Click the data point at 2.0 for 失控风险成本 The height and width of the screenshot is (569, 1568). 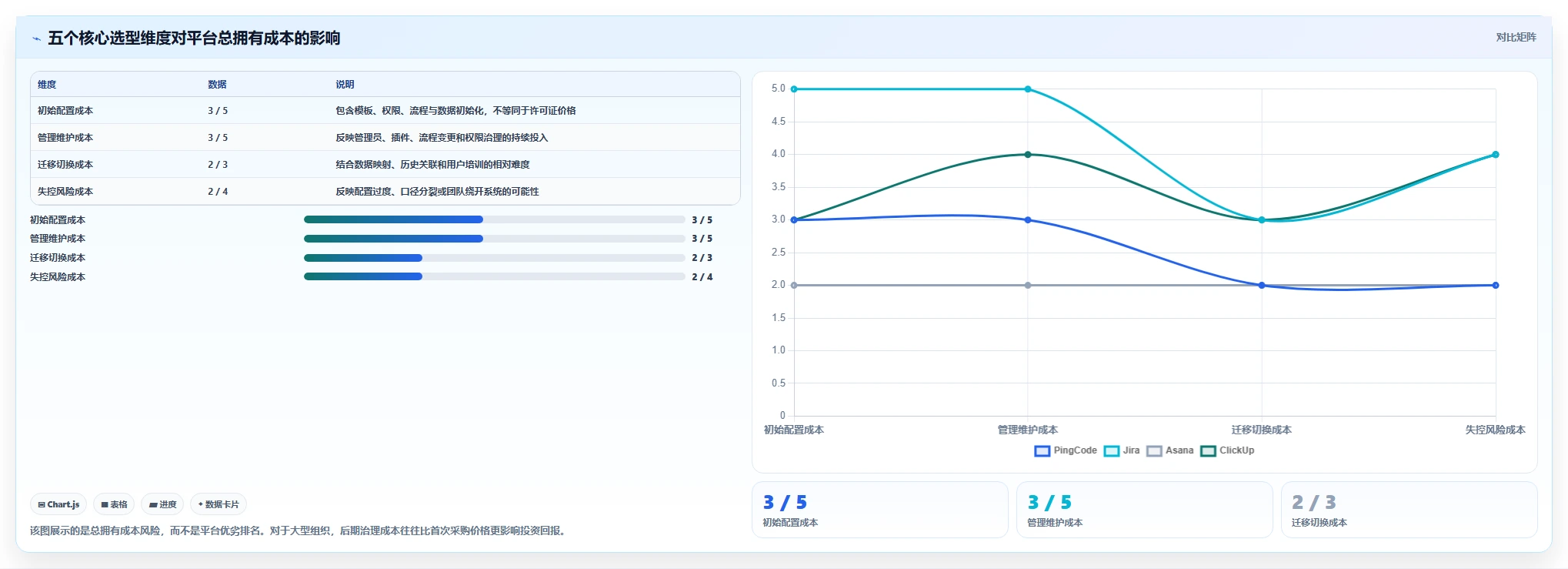[x=1496, y=286]
